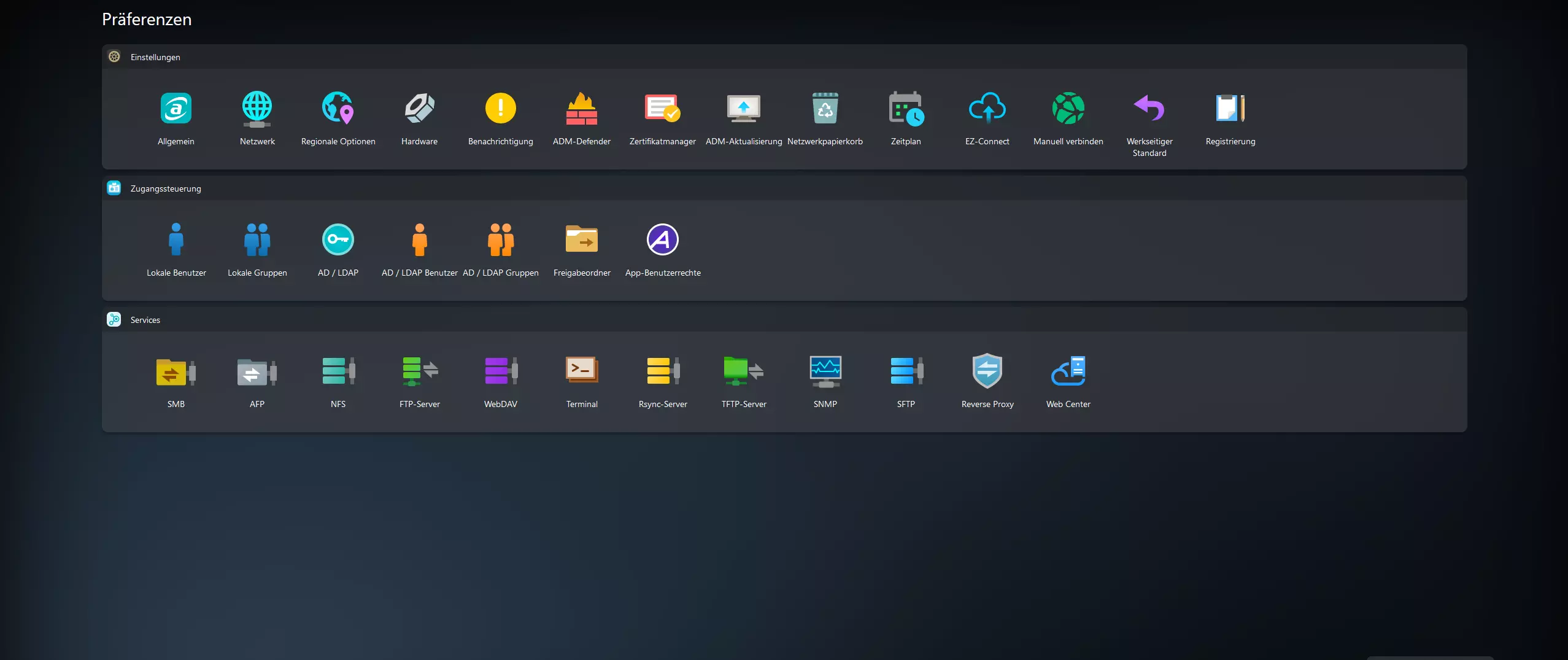The image size is (1568, 660).
Task: Open Allgemein settings
Action: click(x=176, y=109)
